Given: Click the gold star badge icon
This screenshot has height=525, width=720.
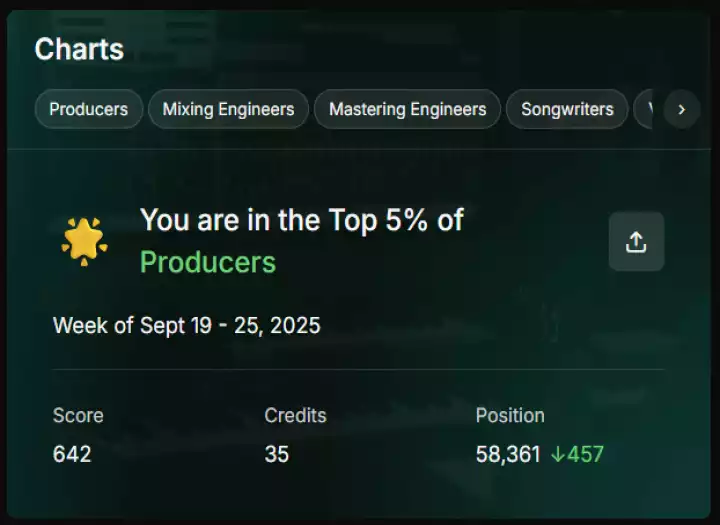Looking at the screenshot, I should coord(83,241).
